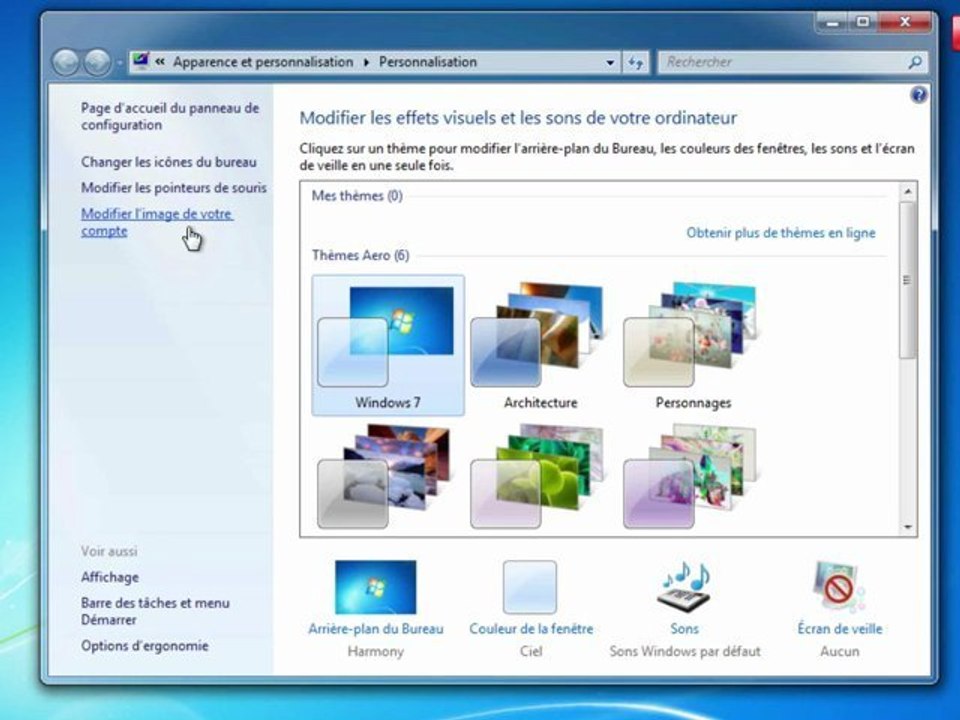The height and width of the screenshot is (720, 960).
Task: Click the Ciel label under window color
Action: (x=531, y=651)
